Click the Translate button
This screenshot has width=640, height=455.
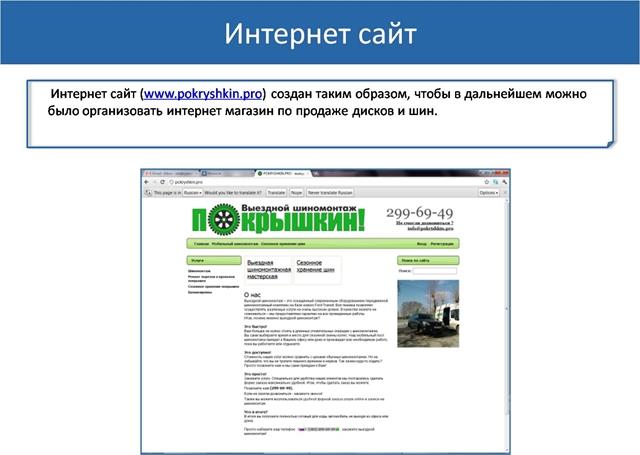point(276,192)
